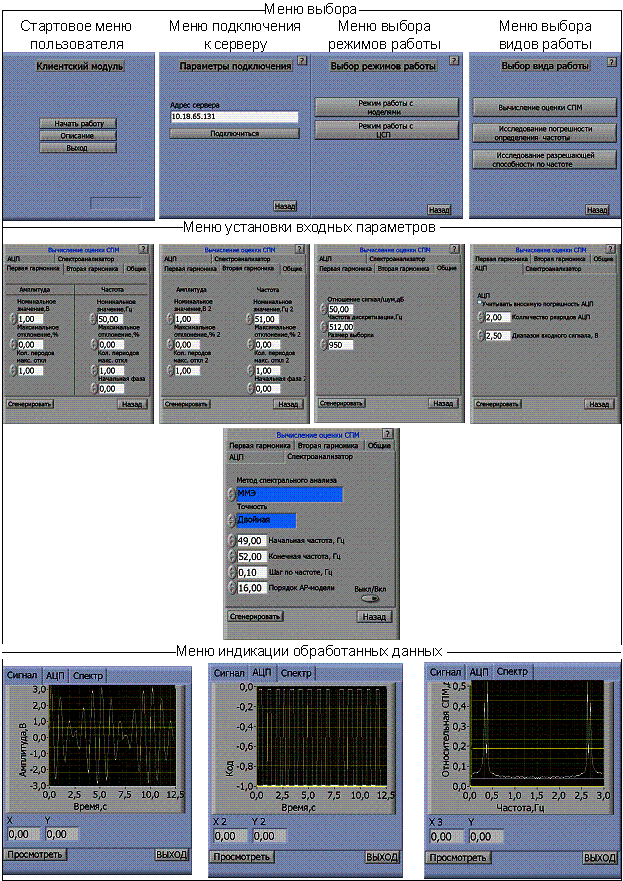Select Первая гармоника tab in the large panel
Viewport: 623px width, 881px height.
click(x=261, y=446)
